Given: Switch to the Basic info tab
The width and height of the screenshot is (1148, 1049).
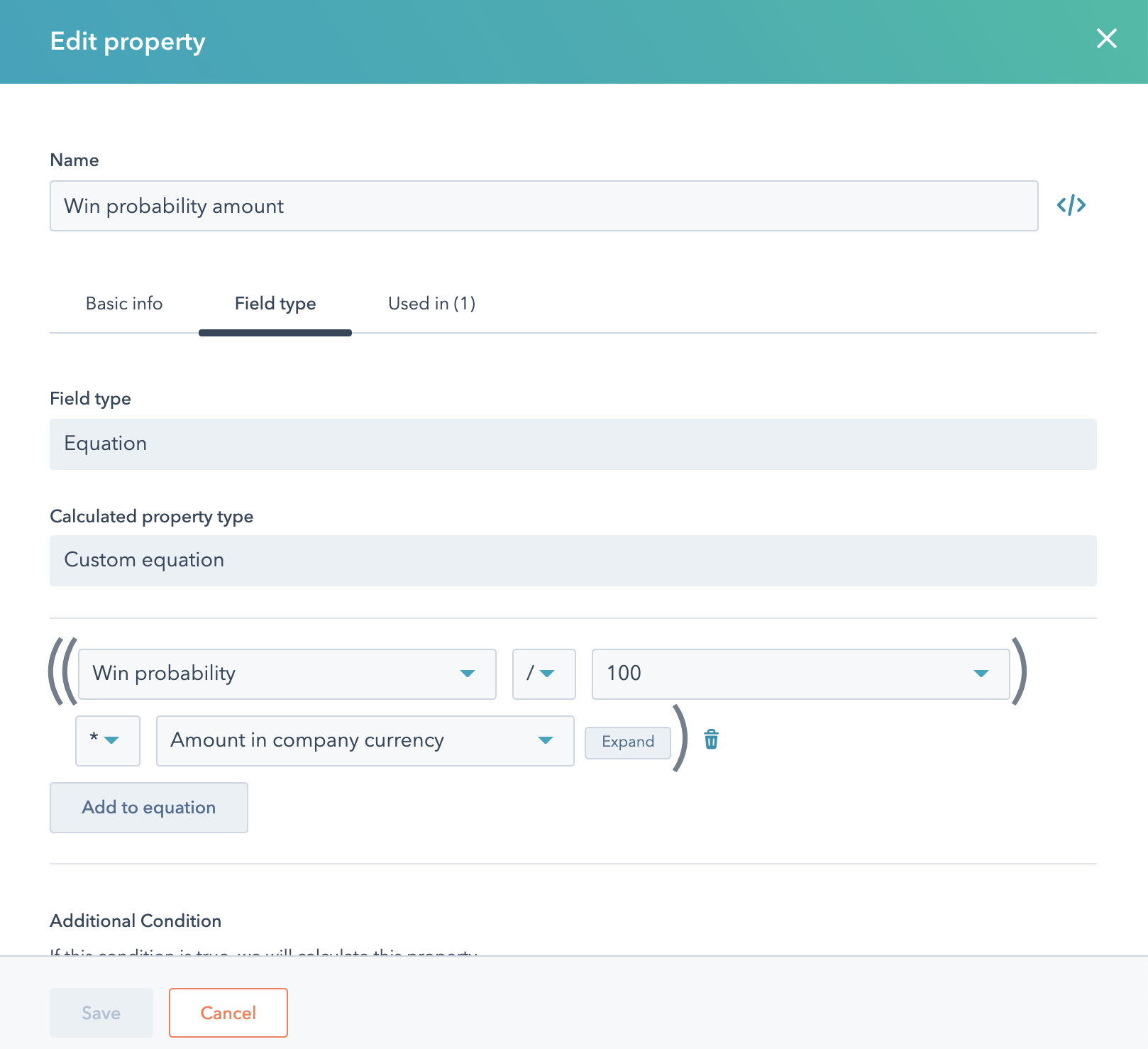Looking at the screenshot, I should pyautogui.click(x=124, y=304).
